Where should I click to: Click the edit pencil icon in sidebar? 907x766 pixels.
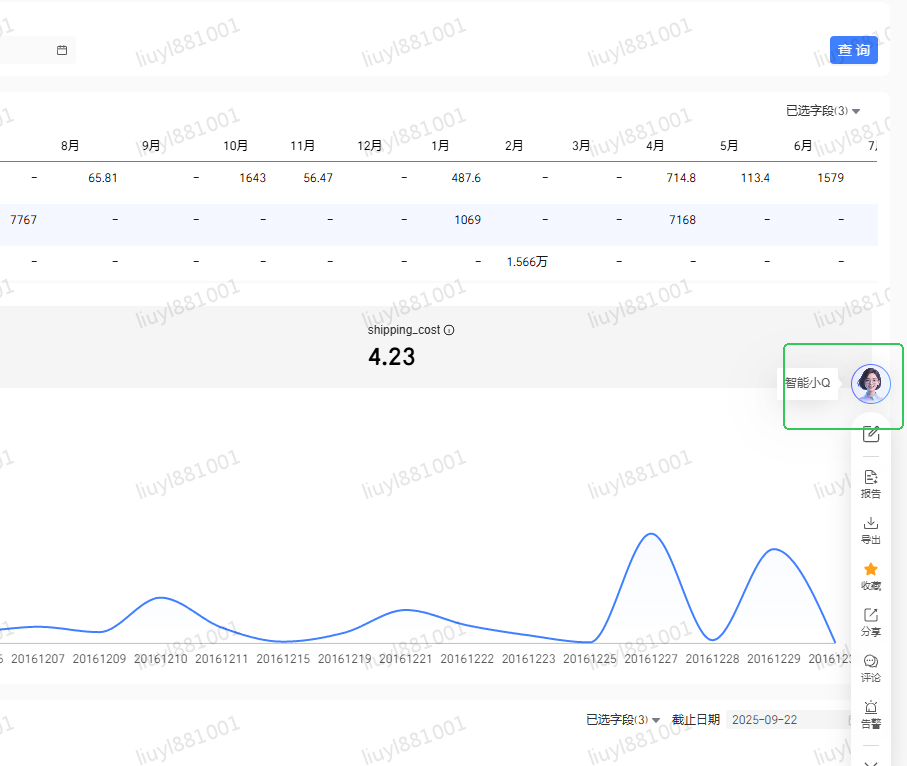tap(870, 434)
